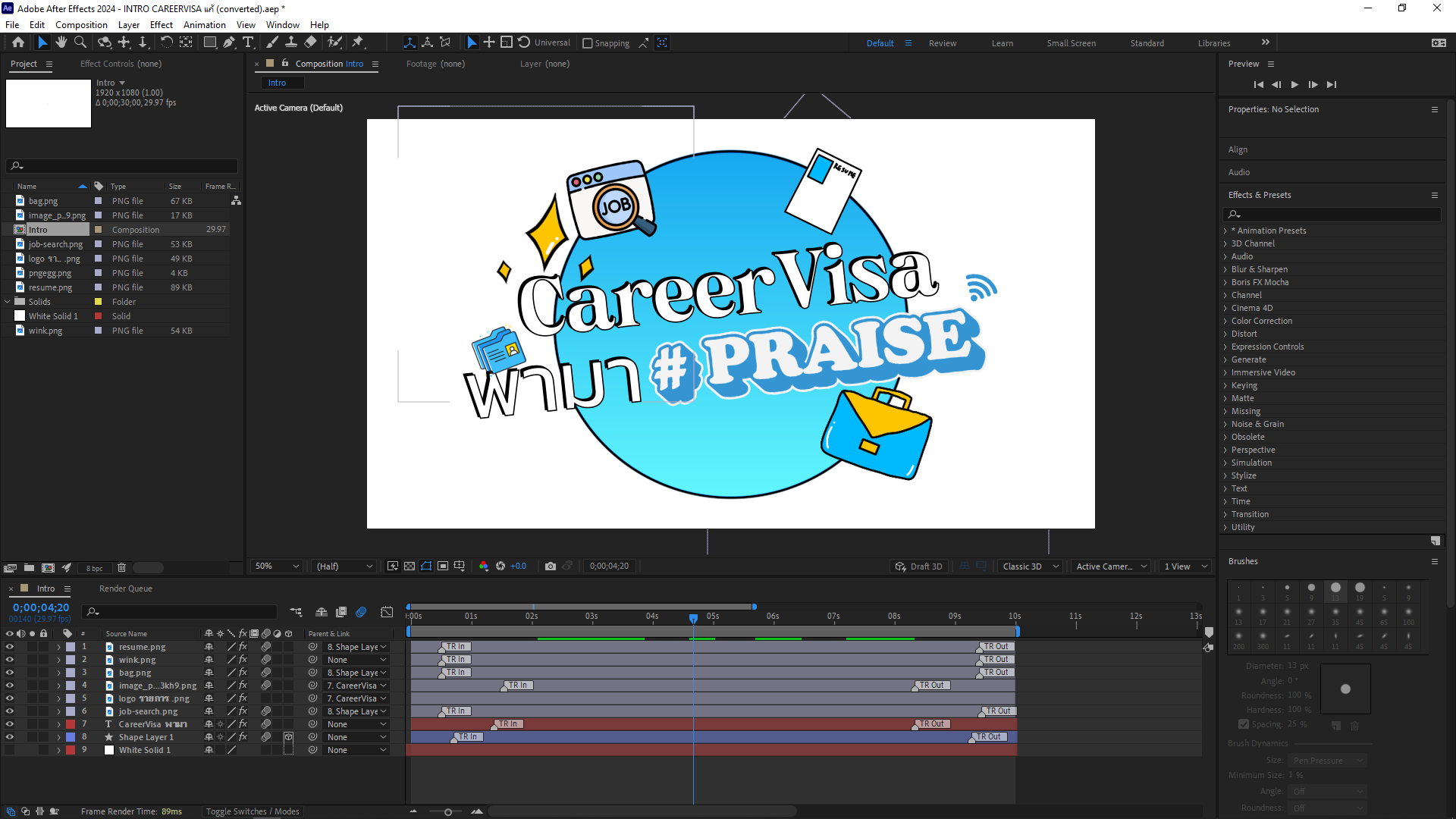Image resolution: width=1456 pixels, height=819 pixels.
Task: Click the current time indicator in timeline ruler
Action: coord(693,618)
